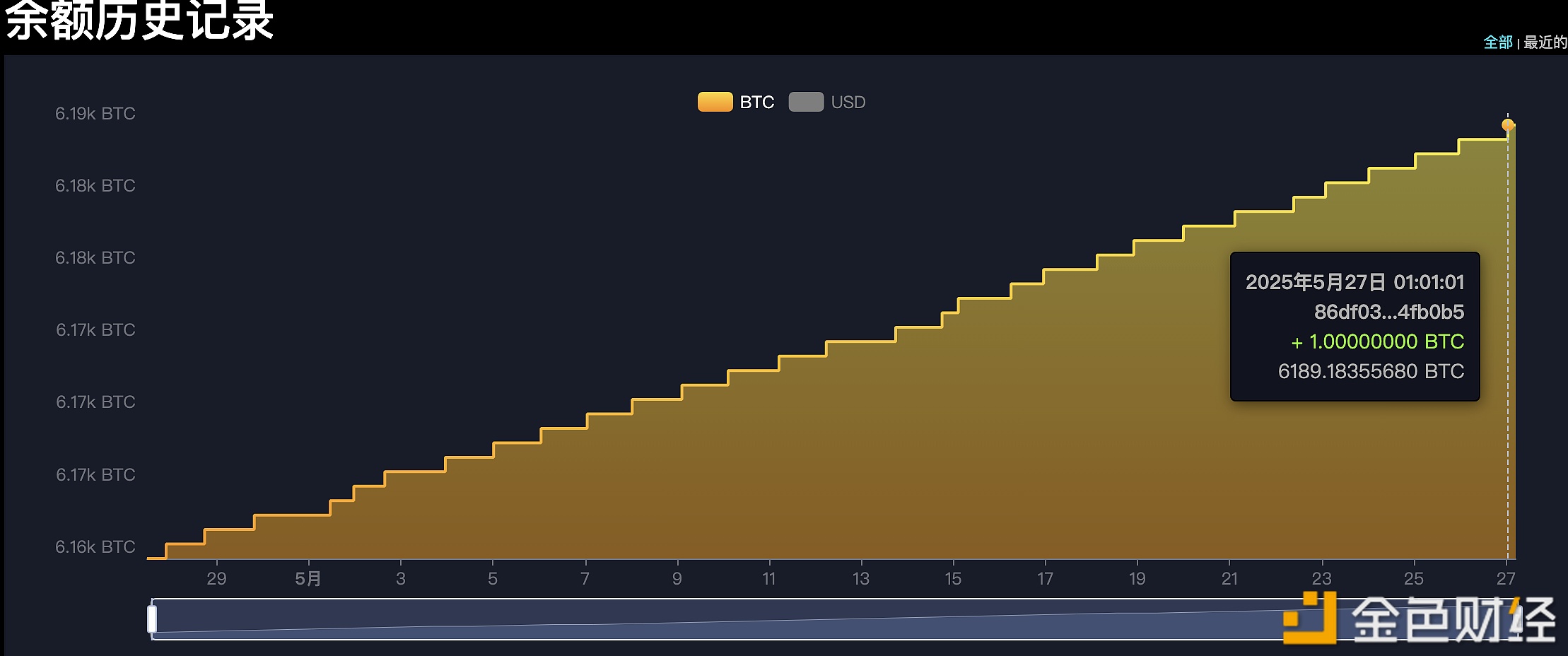Click the orange data point marker on the chart
The width and height of the screenshot is (1568, 656).
[x=1507, y=125]
